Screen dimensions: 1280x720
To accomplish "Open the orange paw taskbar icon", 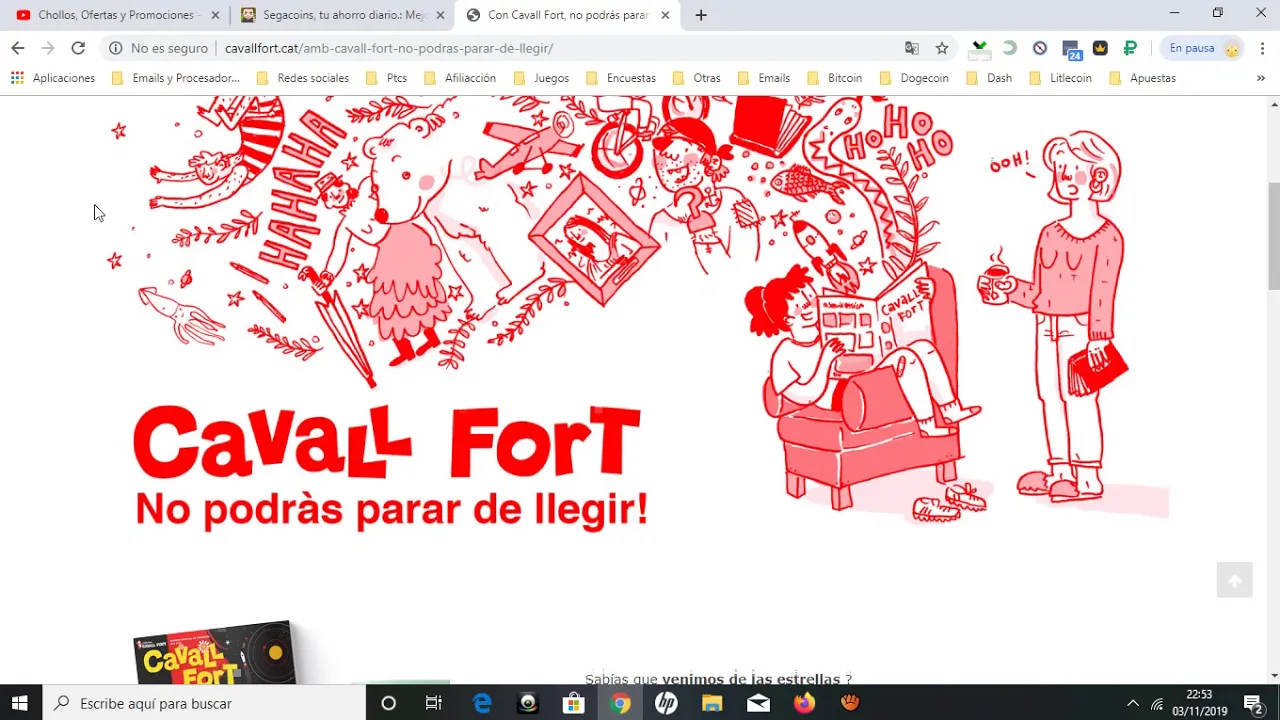I will pyautogui.click(x=850, y=703).
